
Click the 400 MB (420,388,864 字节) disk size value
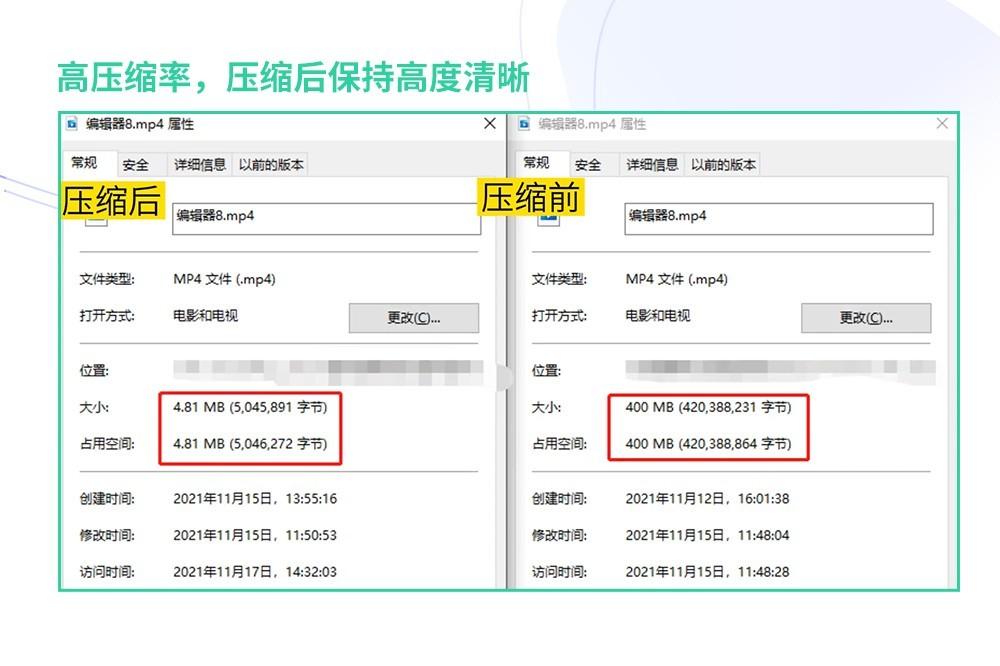[708, 443]
